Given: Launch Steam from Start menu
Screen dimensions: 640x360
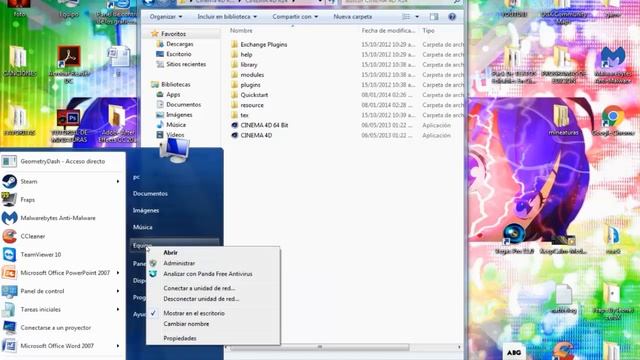Looking at the screenshot, I should (x=62, y=181).
